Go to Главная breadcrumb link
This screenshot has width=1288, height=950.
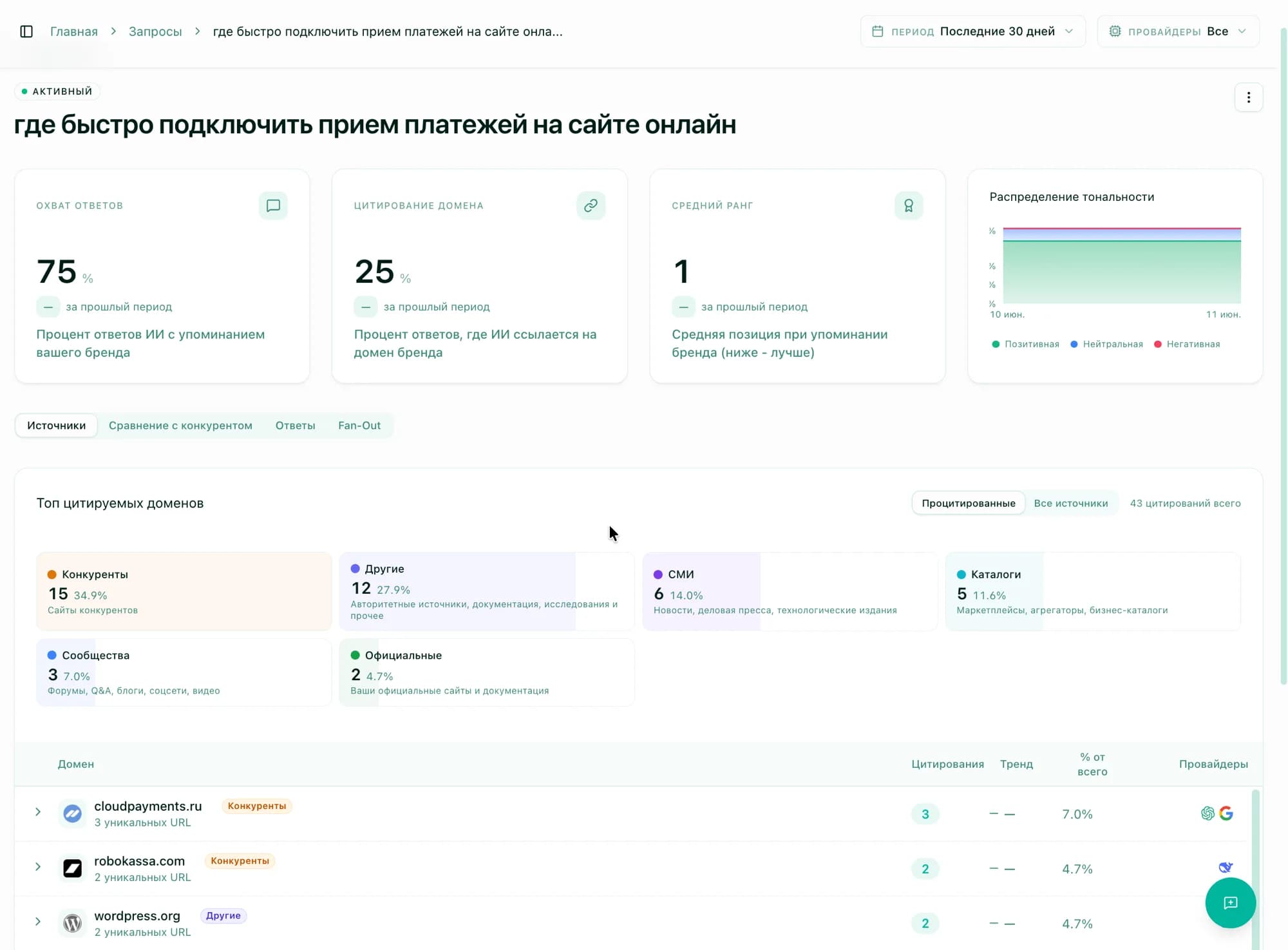(x=74, y=32)
